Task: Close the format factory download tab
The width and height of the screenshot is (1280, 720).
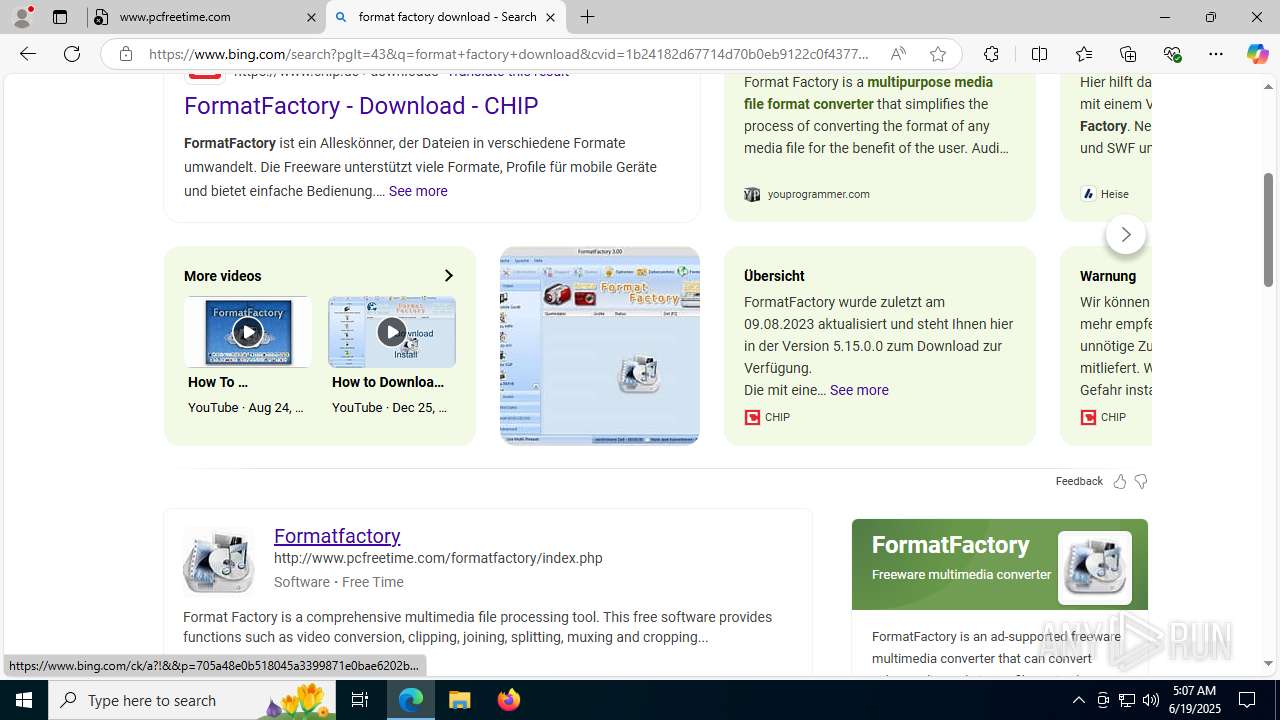Action: [550, 17]
